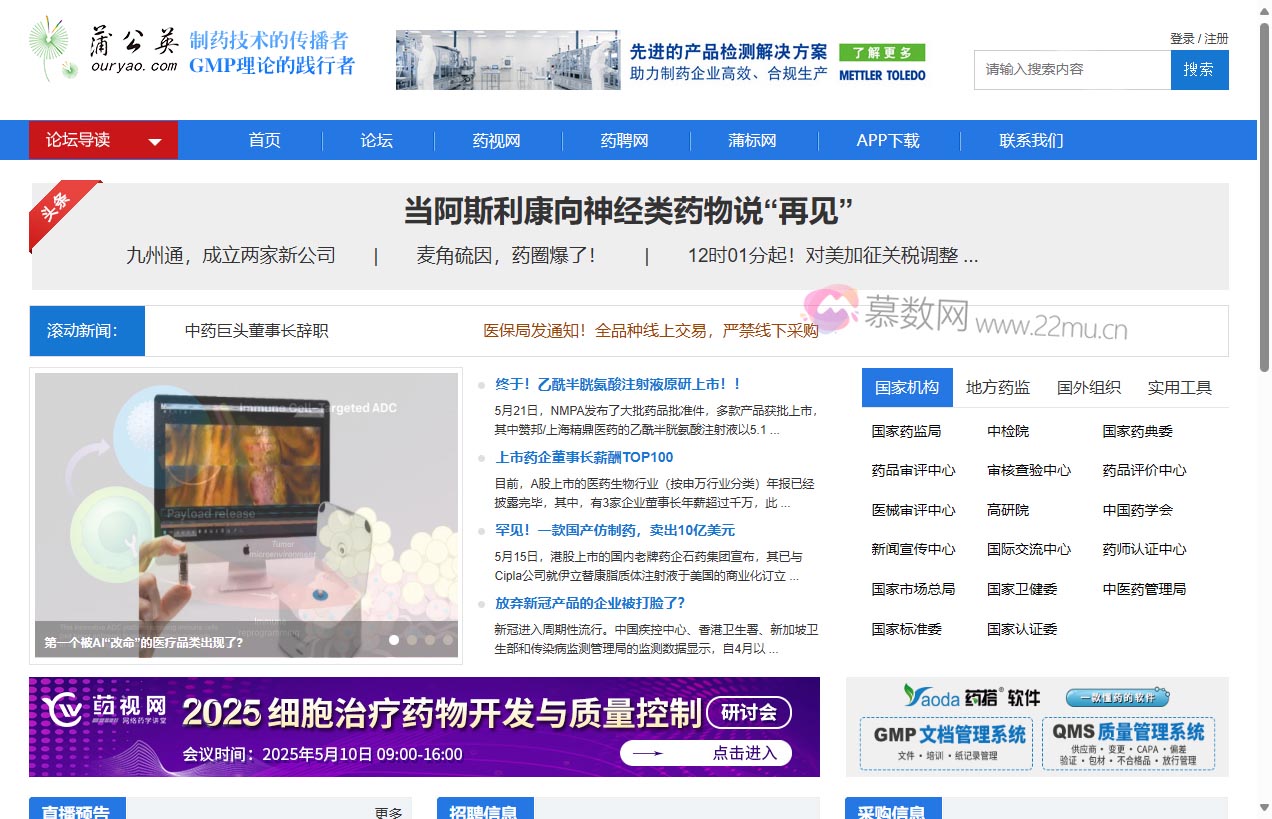Open the 国家药监局 link
Screen dimensions: 1272x819
click(906, 431)
